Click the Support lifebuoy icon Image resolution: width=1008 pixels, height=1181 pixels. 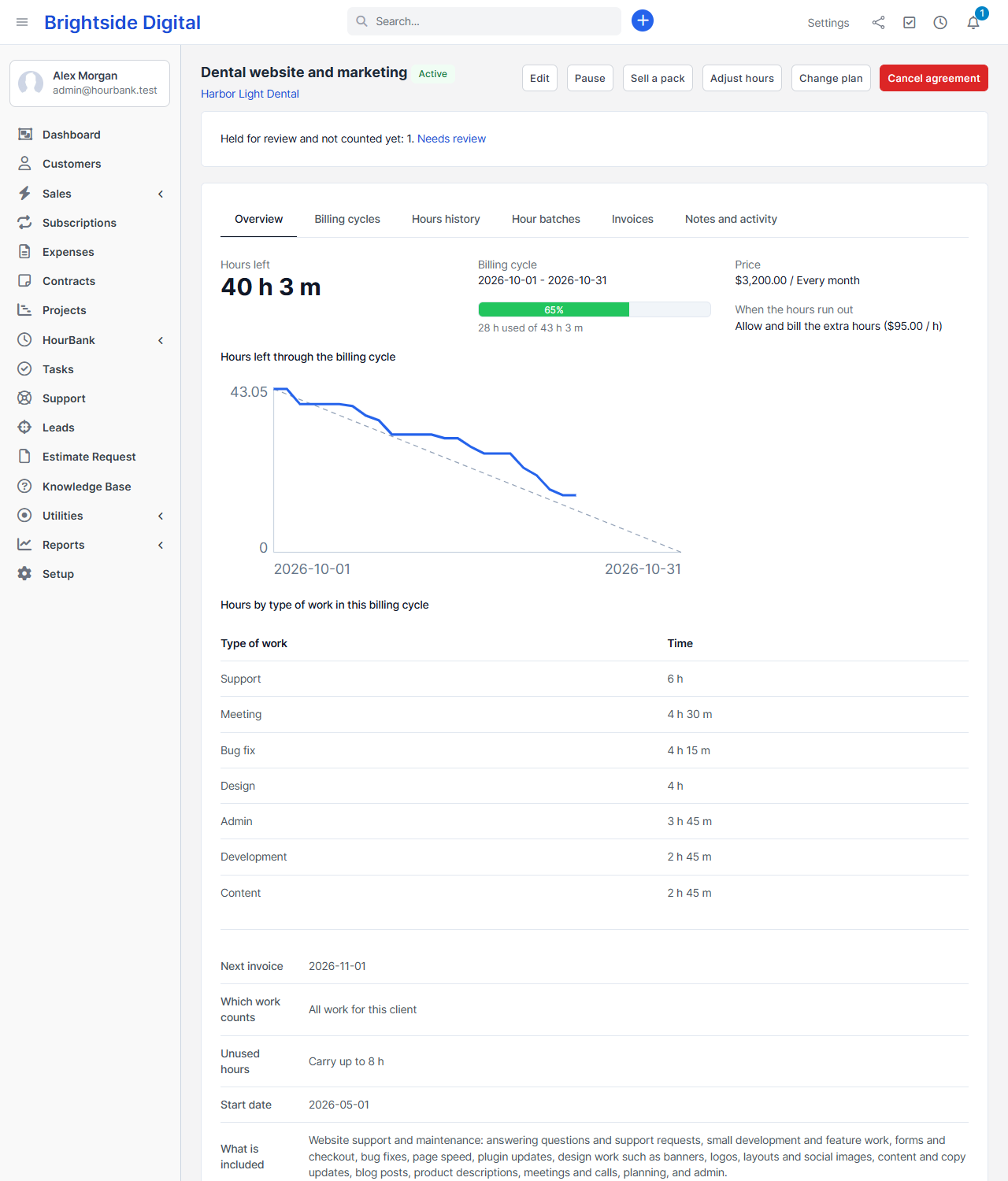25,398
